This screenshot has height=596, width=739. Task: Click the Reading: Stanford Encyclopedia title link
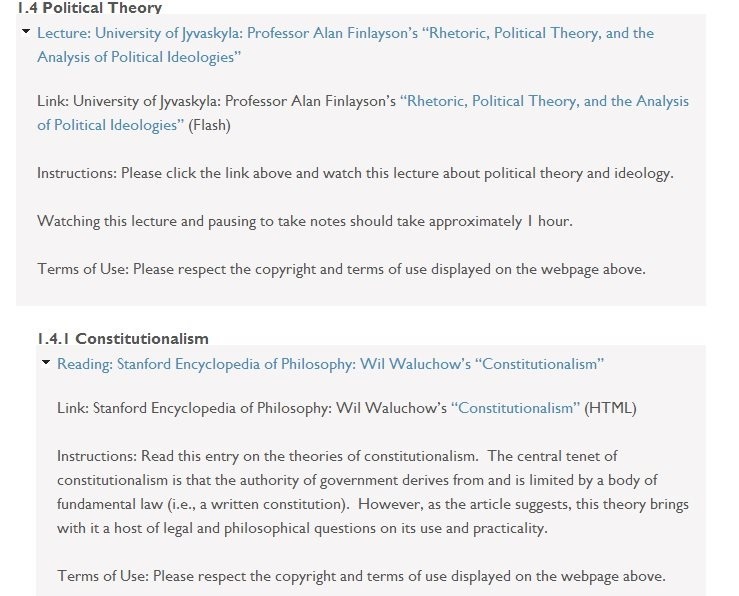330,364
